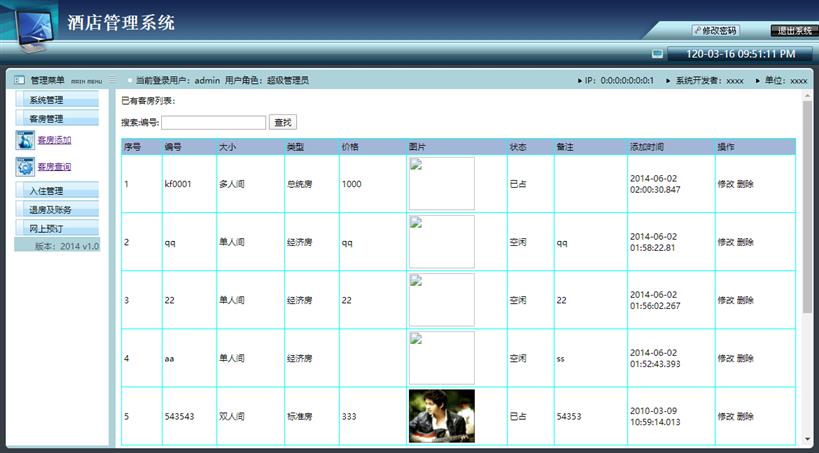819x453 pixels.
Task: Expand the 入住管理 menu section
Action: pyautogui.click(x=57, y=191)
